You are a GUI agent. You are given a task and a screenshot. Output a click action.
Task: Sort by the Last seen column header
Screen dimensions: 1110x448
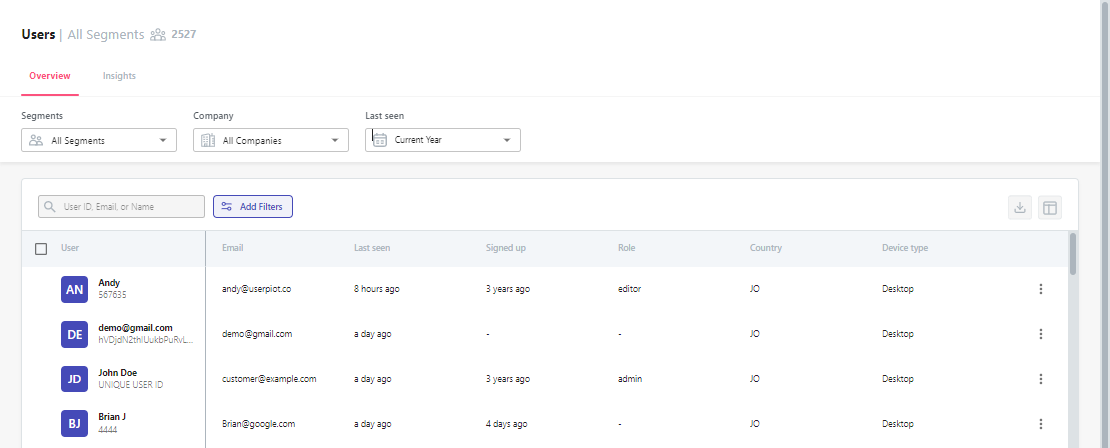[372, 248]
